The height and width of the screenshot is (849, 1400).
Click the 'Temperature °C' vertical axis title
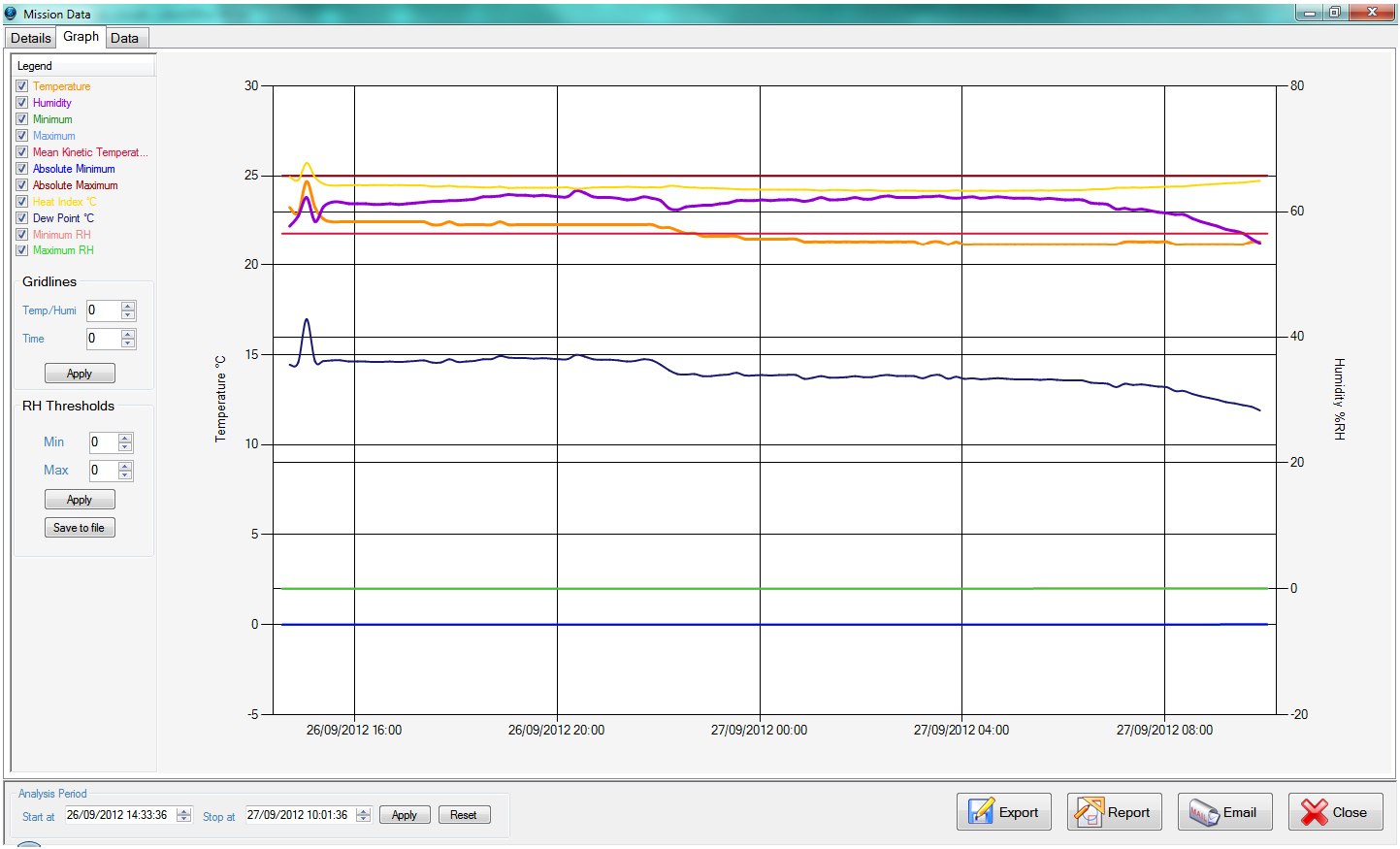click(x=220, y=399)
